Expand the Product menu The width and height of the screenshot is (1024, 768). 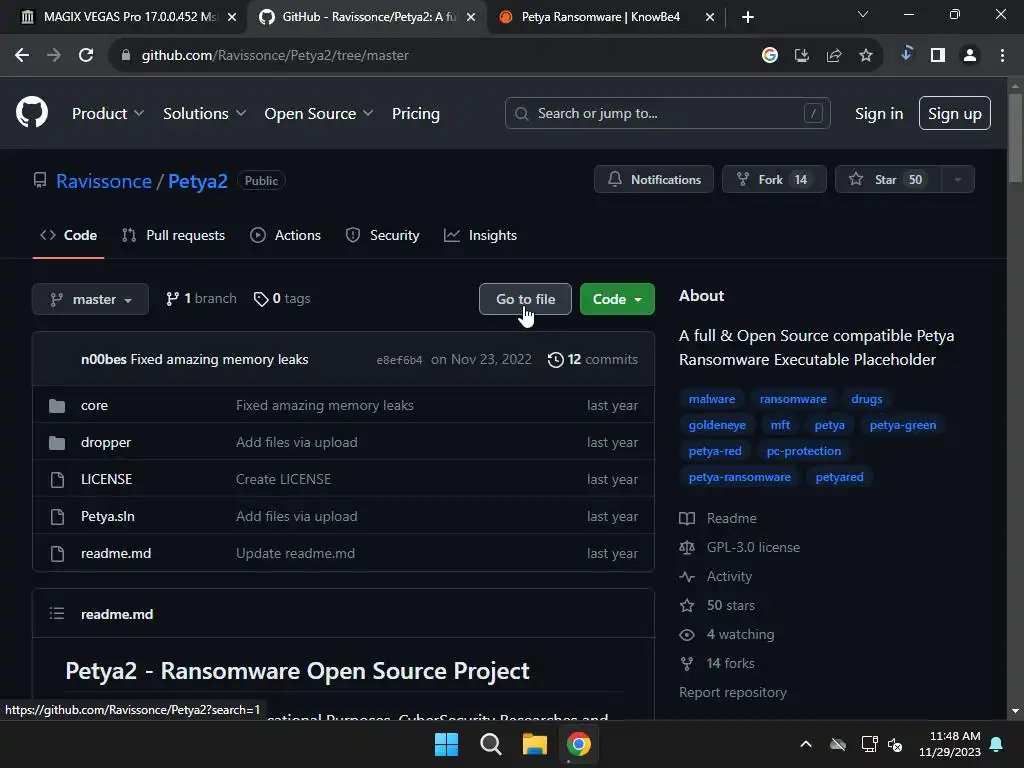pos(108,114)
